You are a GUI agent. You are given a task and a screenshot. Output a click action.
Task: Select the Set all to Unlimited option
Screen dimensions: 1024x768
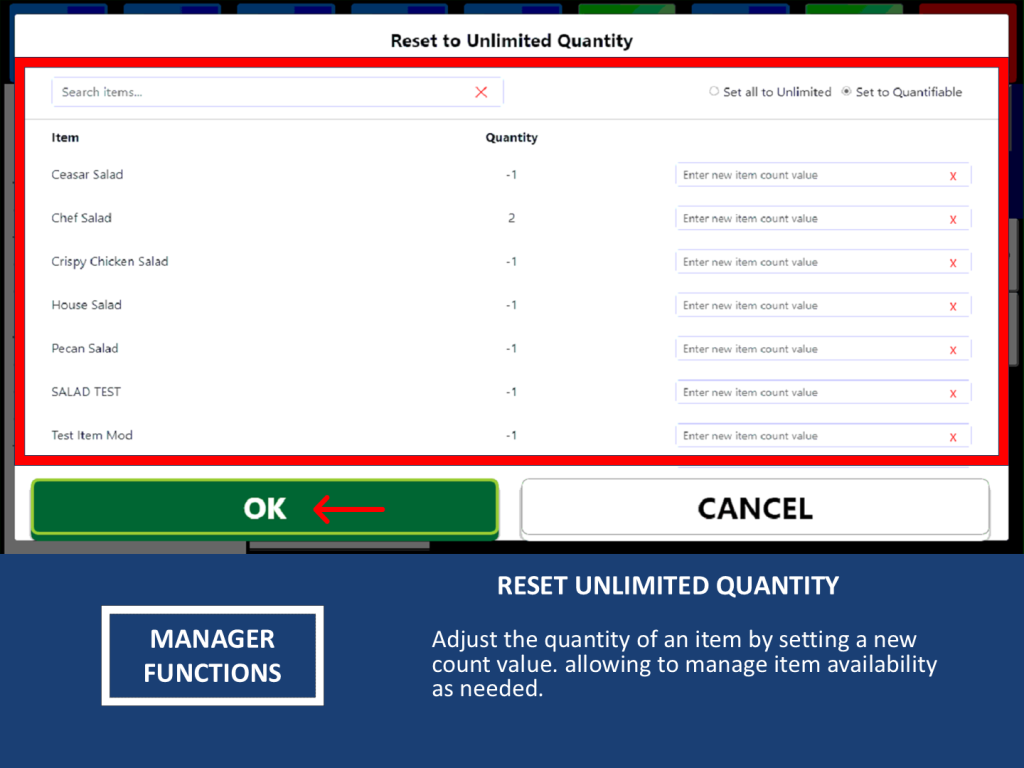[714, 92]
